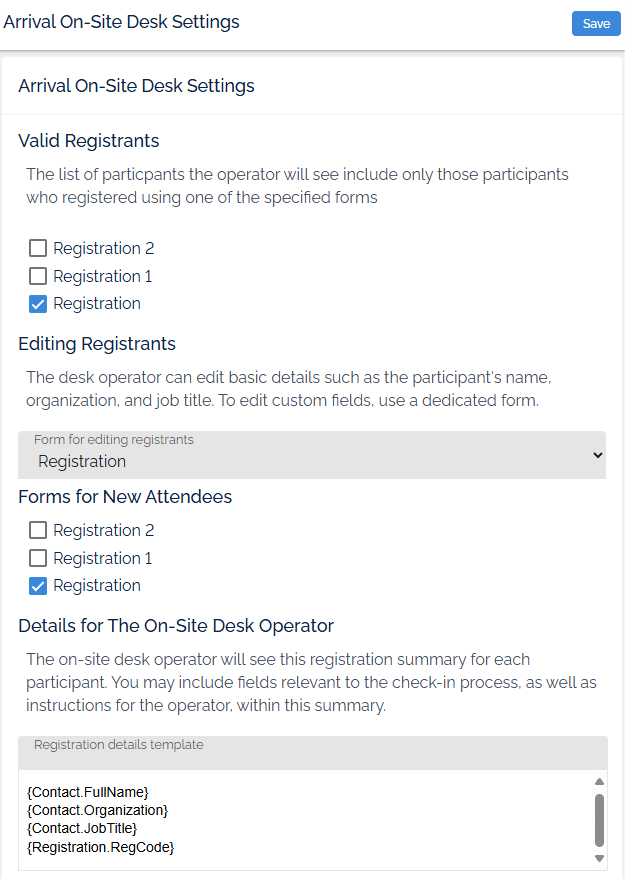Viewport: 632px width, 879px height.
Task: Click the dropdown chevron arrow beside Registration
Action: [x=598, y=455]
